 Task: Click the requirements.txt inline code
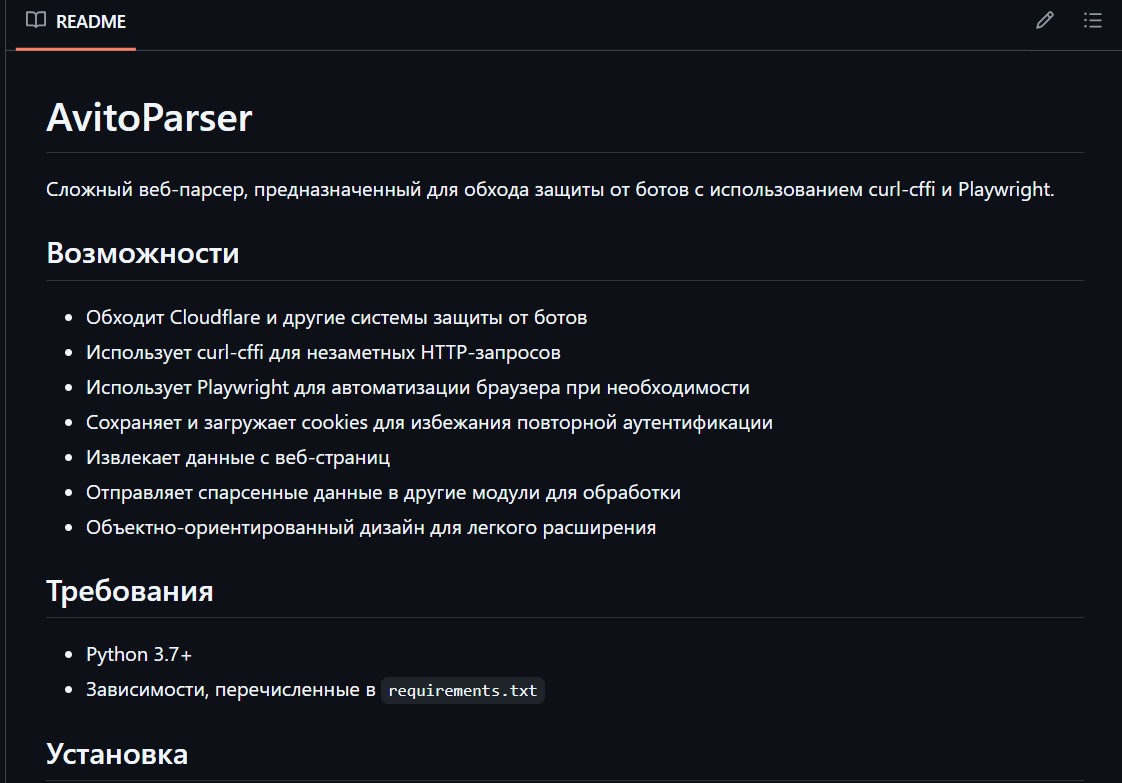click(x=463, y=691)
